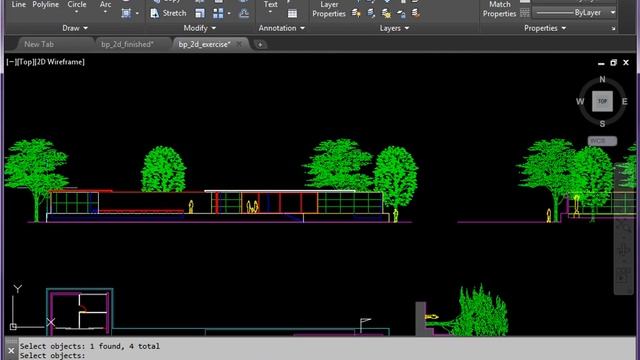The width and height of the screenshot is (640, 360).
Task: Open the [Top] view controls menu
Action: (x=26, y=62)
